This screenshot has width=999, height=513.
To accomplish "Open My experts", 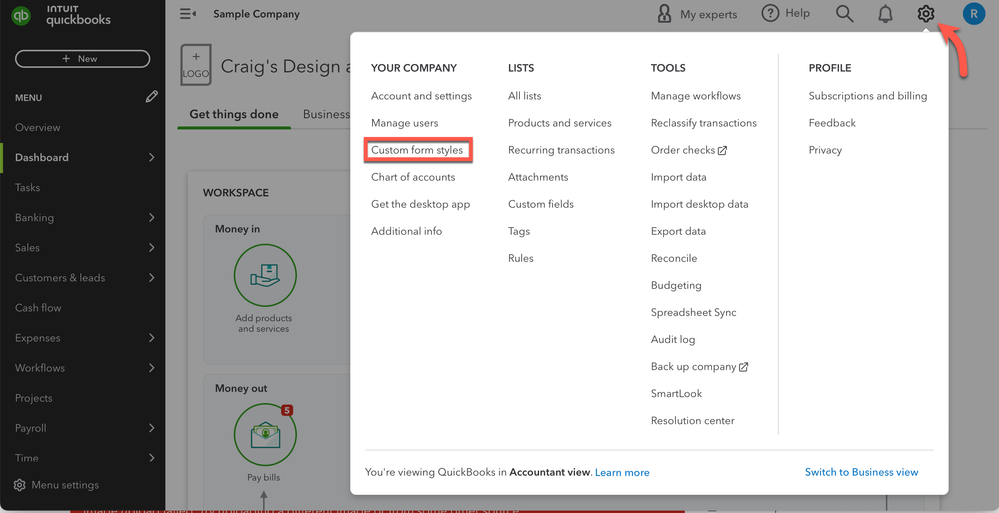I will 697,14.
